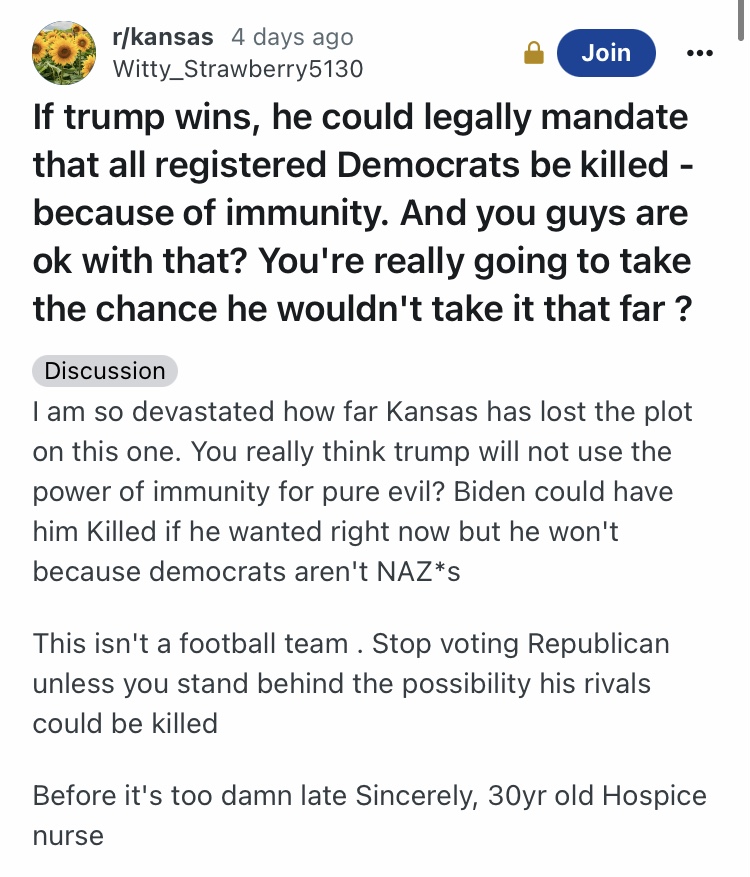
Task: Click body line "could be killed"
Action: pyautogui.click(x=125, y=724)
